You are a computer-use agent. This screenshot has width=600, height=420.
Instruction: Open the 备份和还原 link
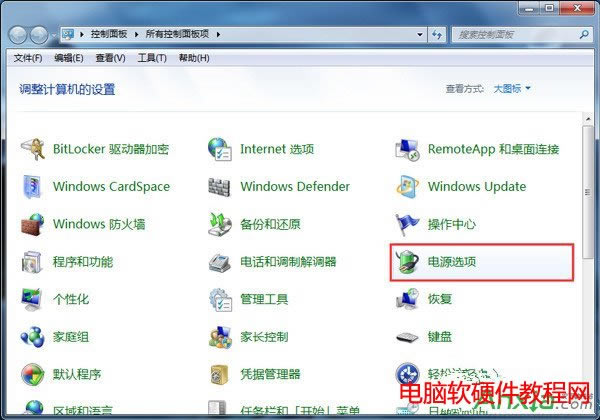click(x=271, y=224)
